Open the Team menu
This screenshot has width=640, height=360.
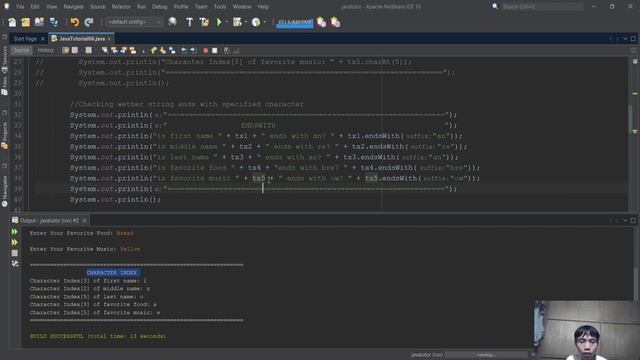(201, 7)
